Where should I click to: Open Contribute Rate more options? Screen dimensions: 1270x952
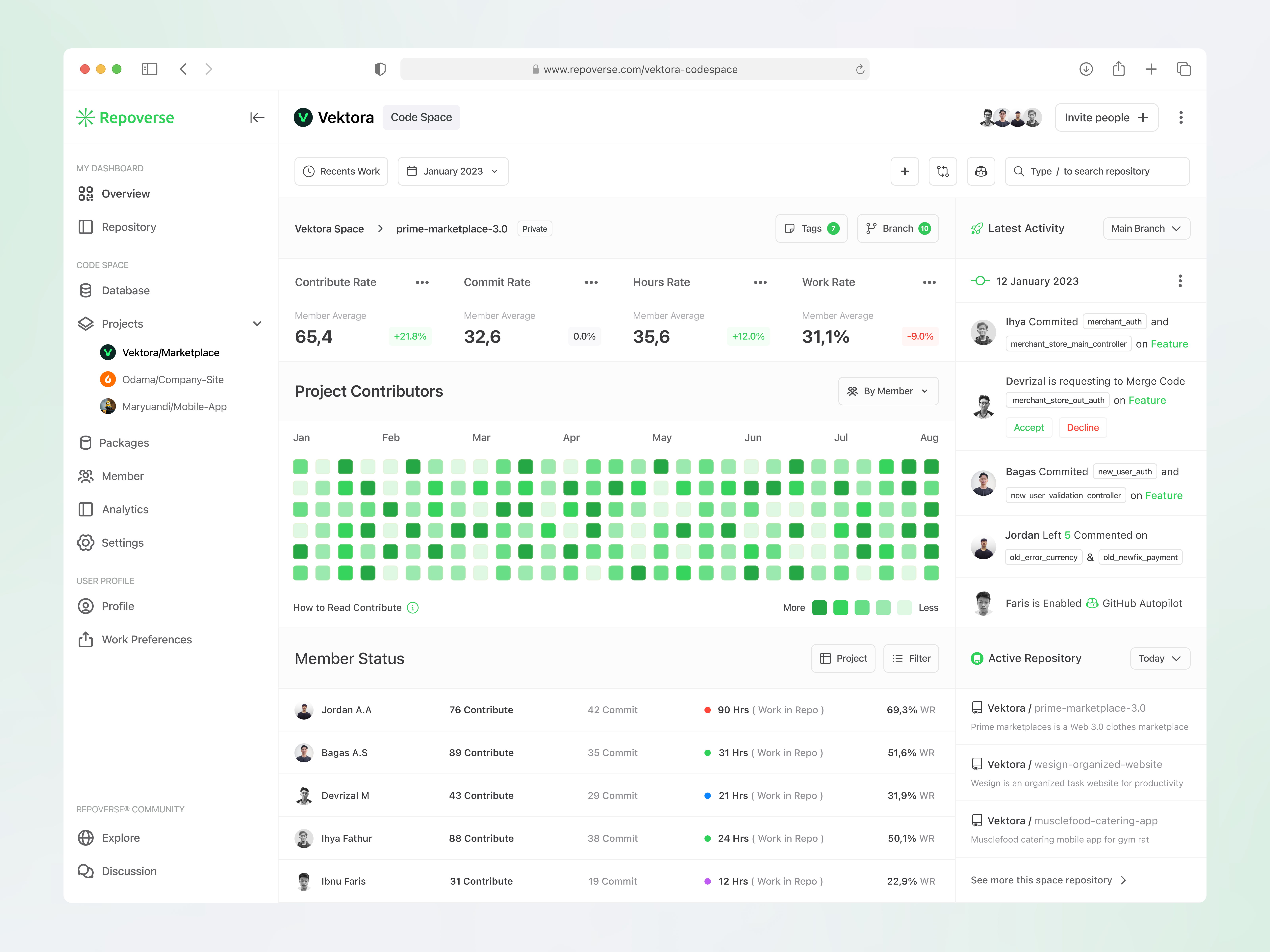pos(422,282)
